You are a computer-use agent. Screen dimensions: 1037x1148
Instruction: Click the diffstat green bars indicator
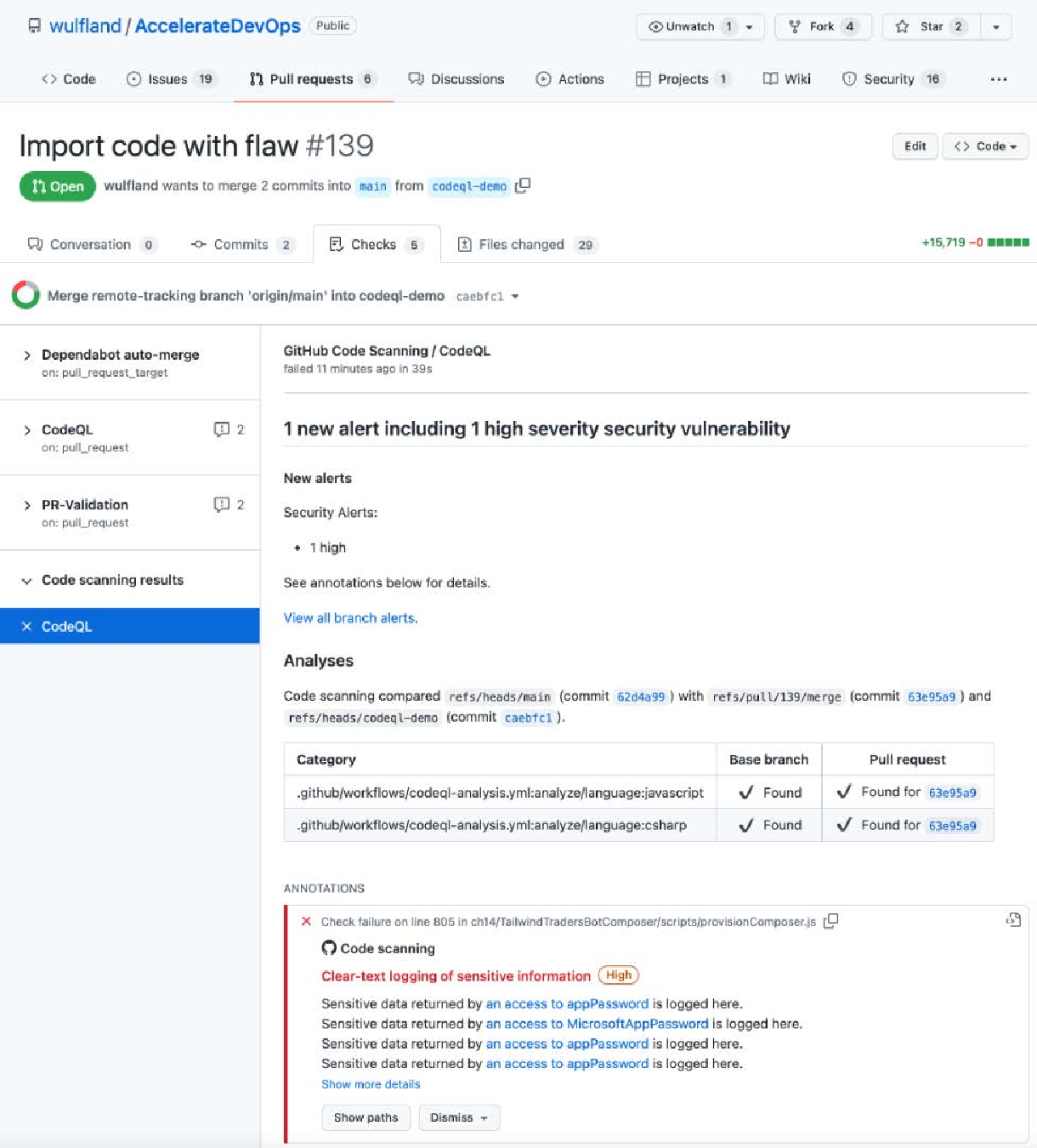click(1008, 242)
